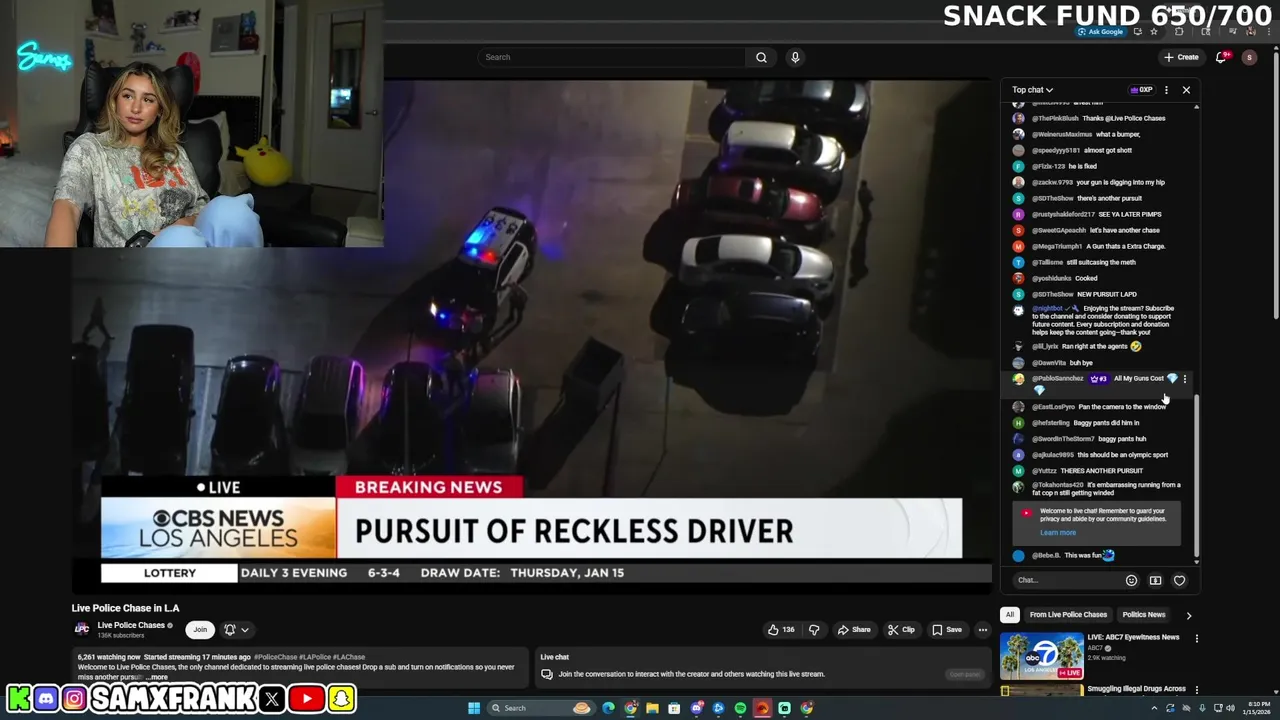This screenshot has width=1280, height=720.
Task: Click the #PoliceChase hashtag in the description
Action: (276, 657)
